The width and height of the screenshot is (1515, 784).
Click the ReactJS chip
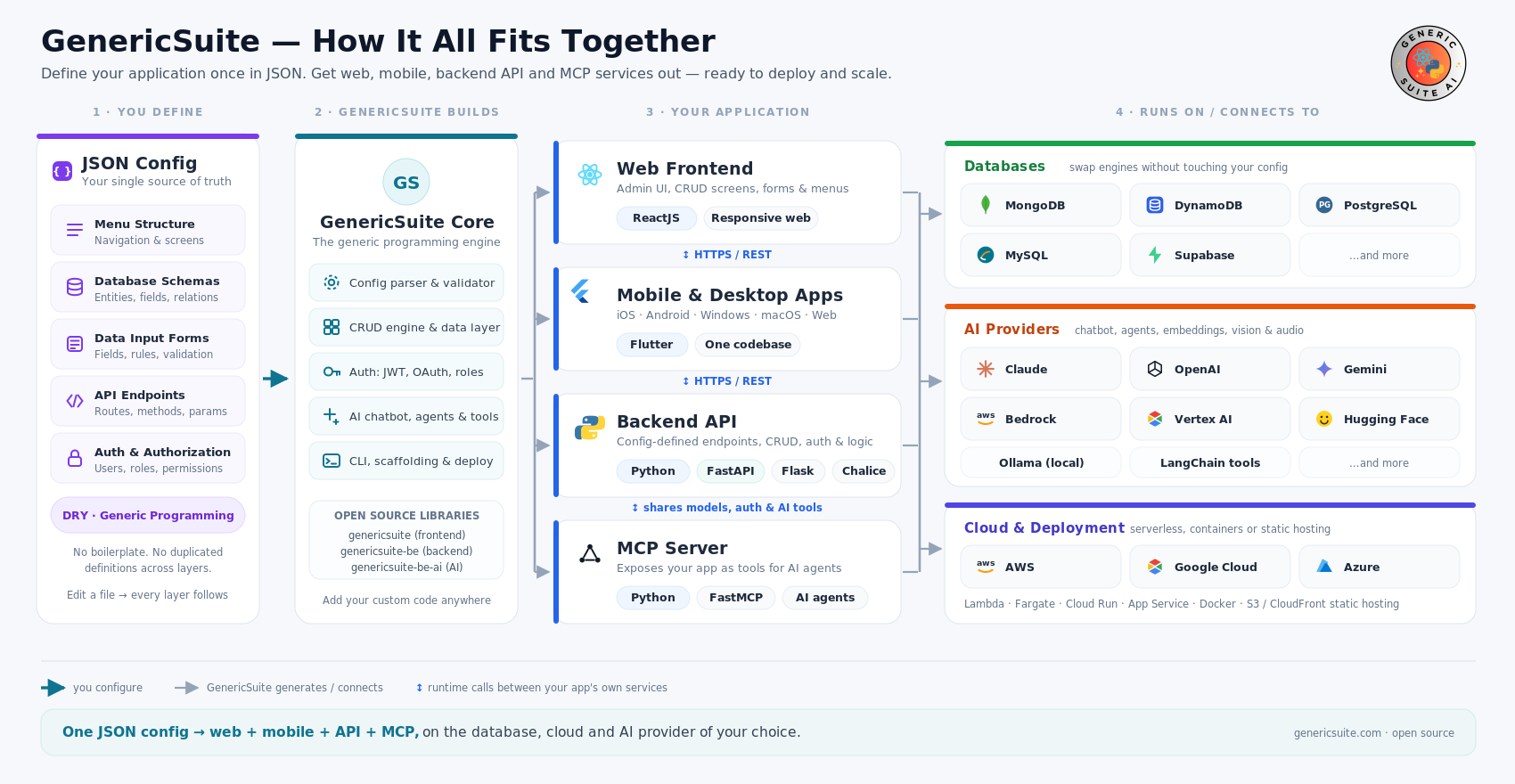coord(657,218)
